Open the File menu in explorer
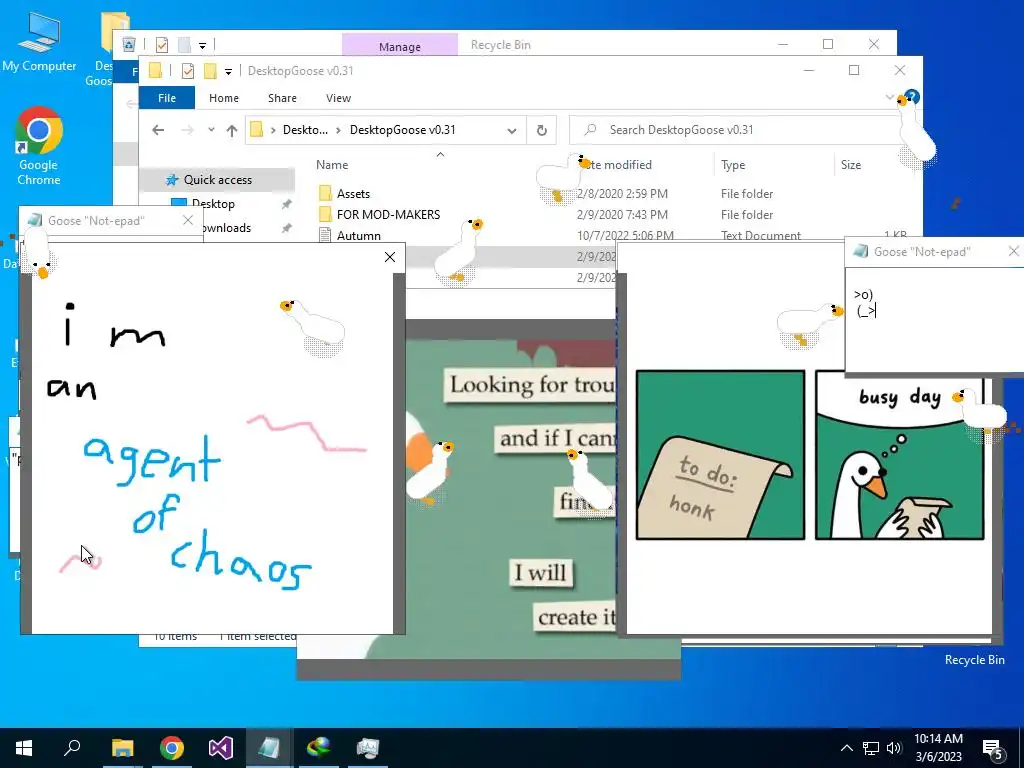 (167, 98)
